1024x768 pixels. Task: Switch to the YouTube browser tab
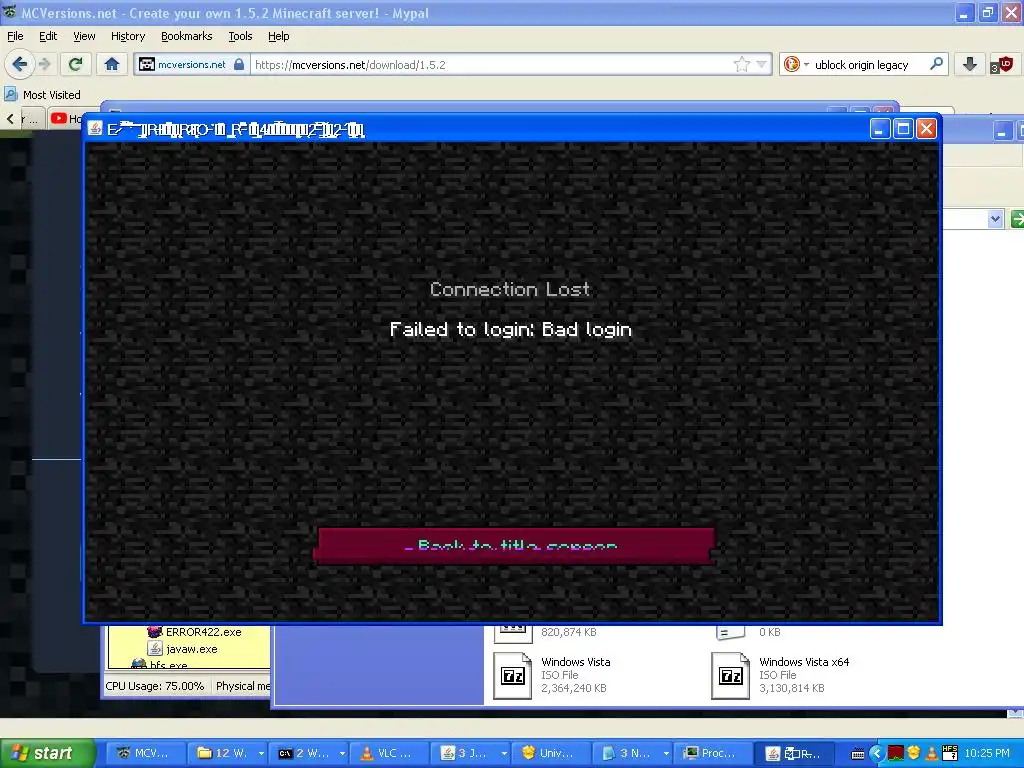pyautogui.click(x=66, y=118)
